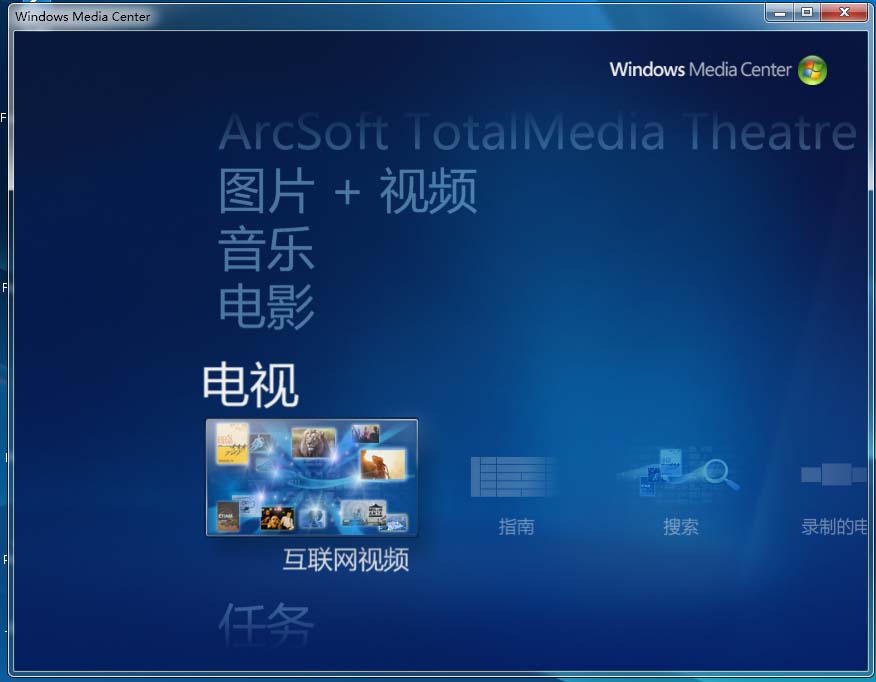Image resolution: width=876 pixels, height=682 pixels.
Task: Click the 搜索 label
Action: (x=680, y=527)
